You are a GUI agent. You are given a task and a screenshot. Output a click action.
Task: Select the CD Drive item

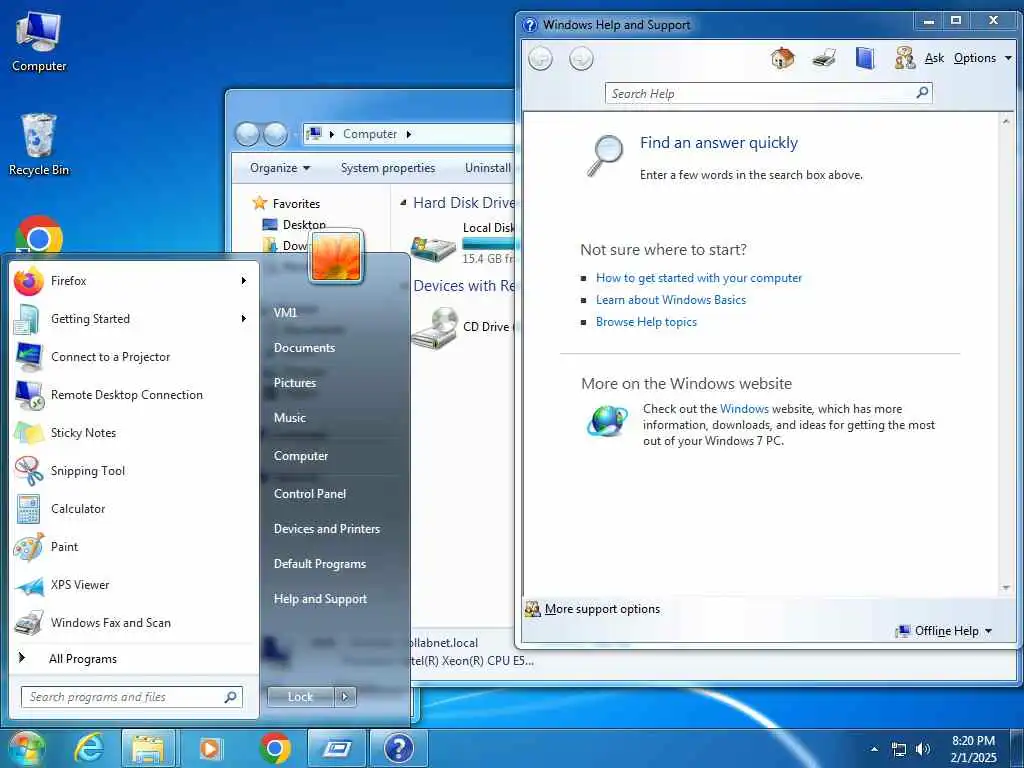462,327
